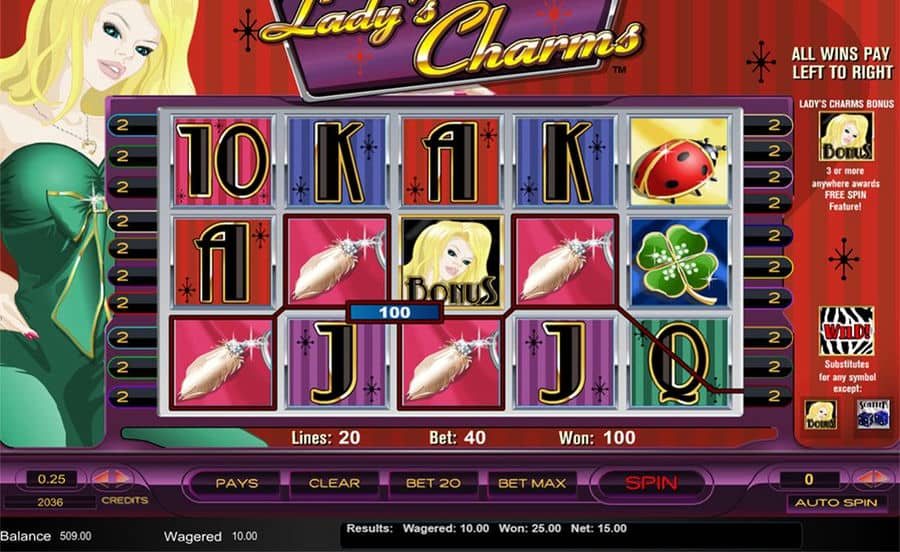Select the bottom-right payline number 2 indicator
Image resolution: width=900 pixels, height=552 pixels.
pos(770,395)
